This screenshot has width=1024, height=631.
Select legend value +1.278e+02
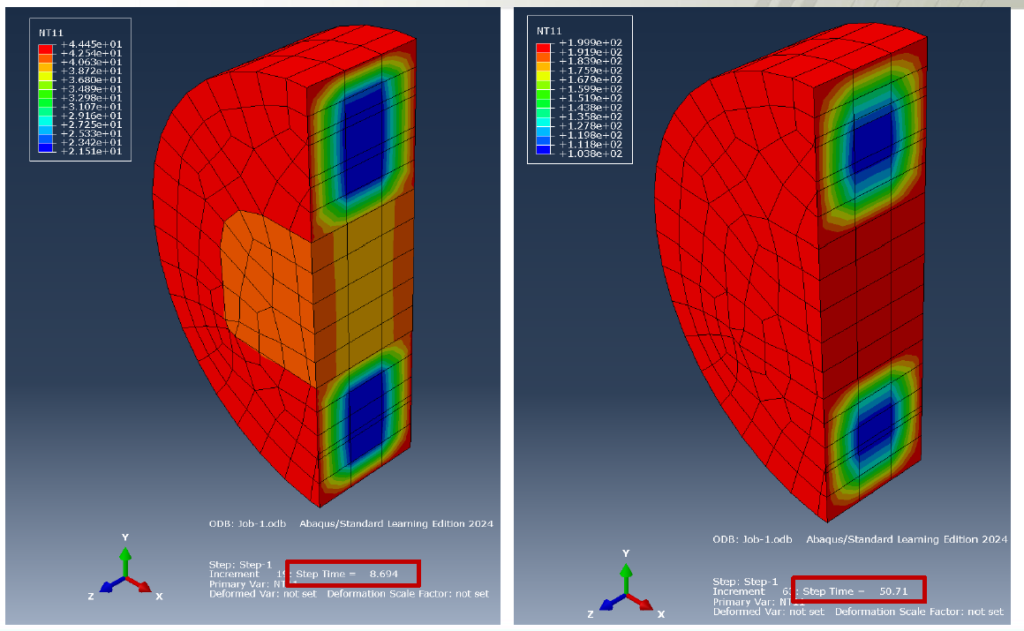point(590,125)
